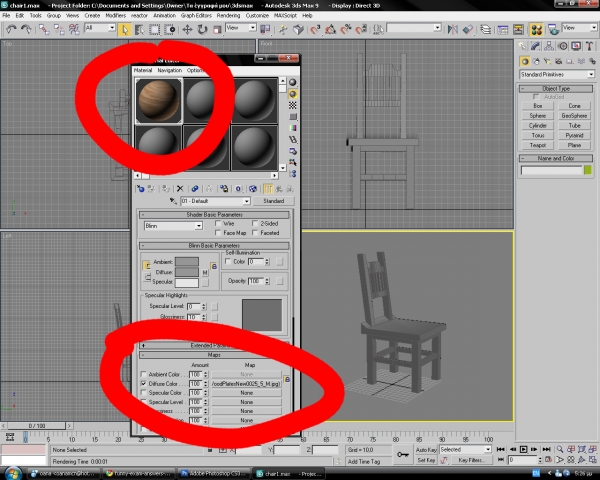
Task: Click the Redo arrow in main toolbar
Action: [x=26, y=29]
